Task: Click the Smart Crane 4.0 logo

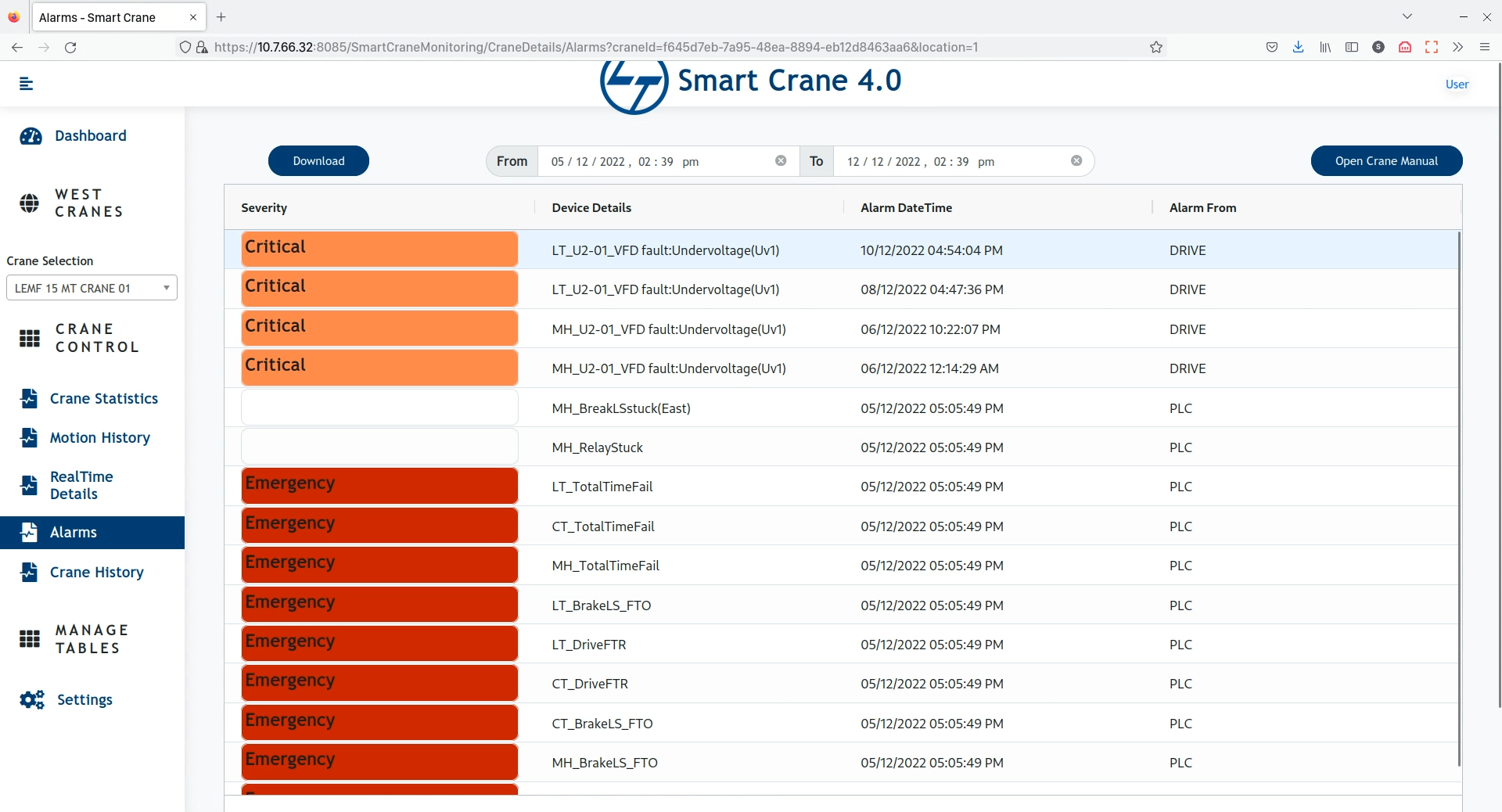Action: click(750, 84)
